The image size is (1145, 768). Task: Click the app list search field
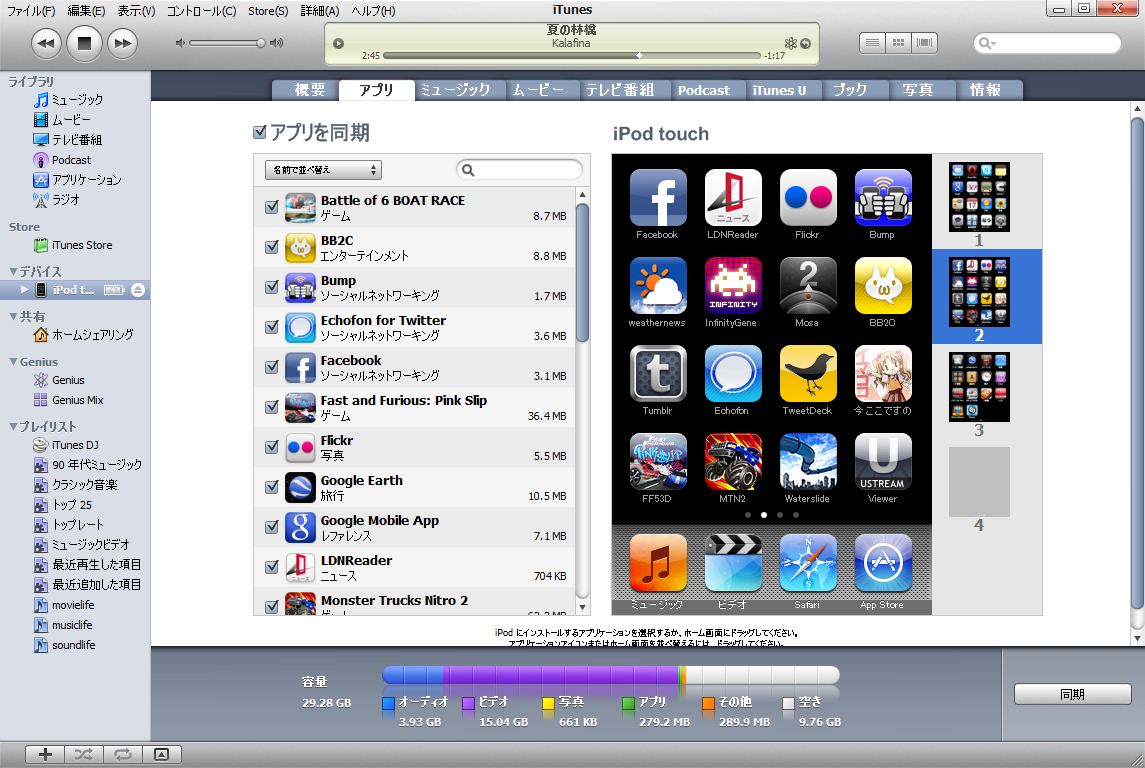point(519,170)
